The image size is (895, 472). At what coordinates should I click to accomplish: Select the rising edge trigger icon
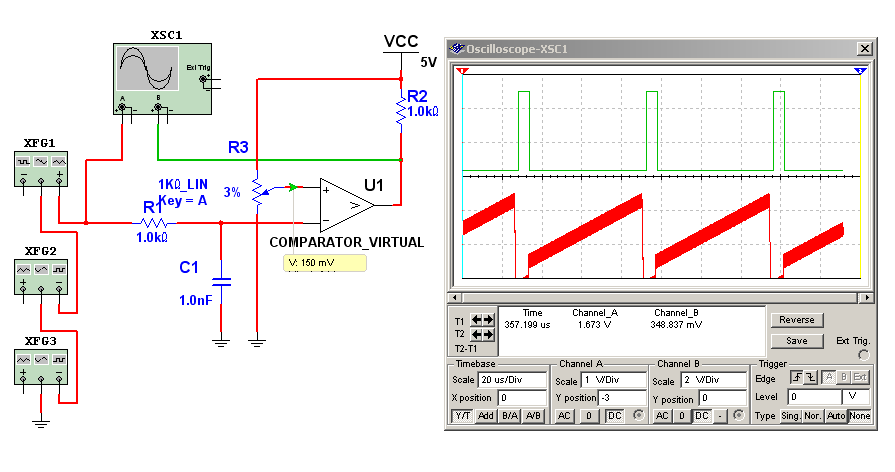coord(797,377)
